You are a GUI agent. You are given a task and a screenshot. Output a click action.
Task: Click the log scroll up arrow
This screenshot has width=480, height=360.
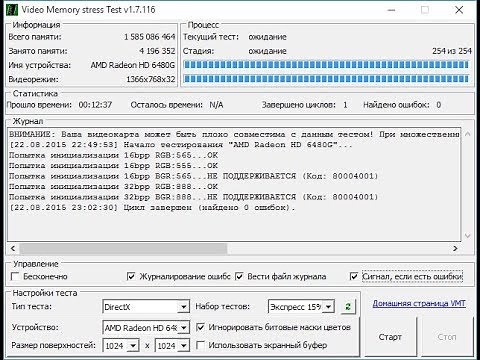467,134
